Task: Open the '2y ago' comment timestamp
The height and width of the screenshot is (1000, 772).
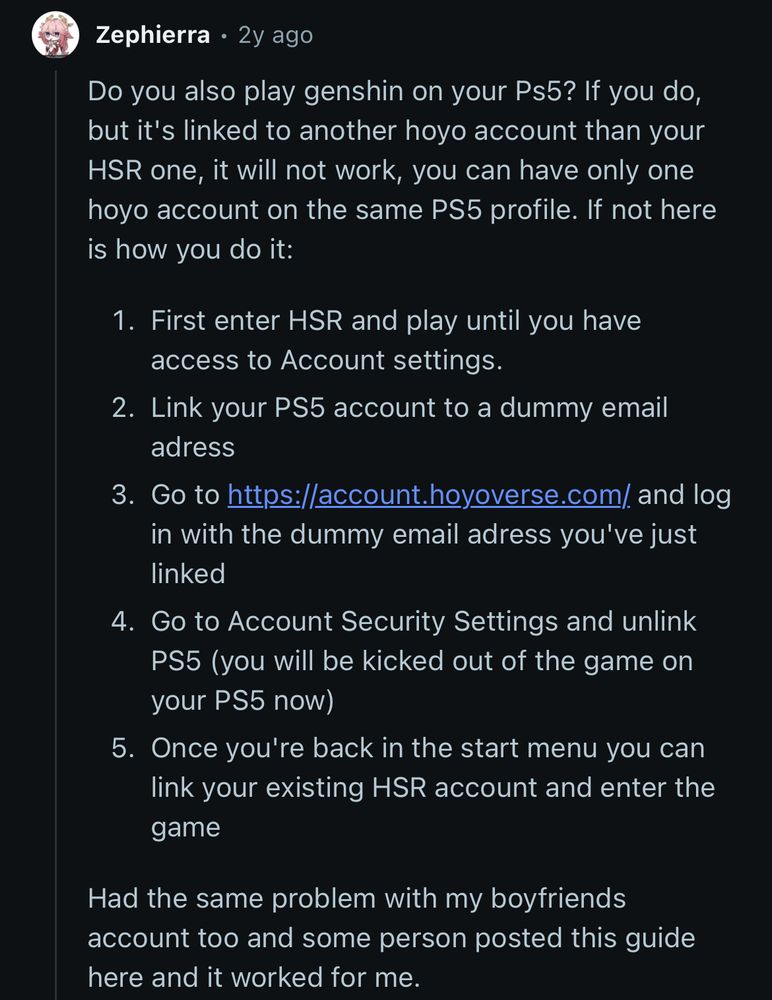Action: click(276, 35)
